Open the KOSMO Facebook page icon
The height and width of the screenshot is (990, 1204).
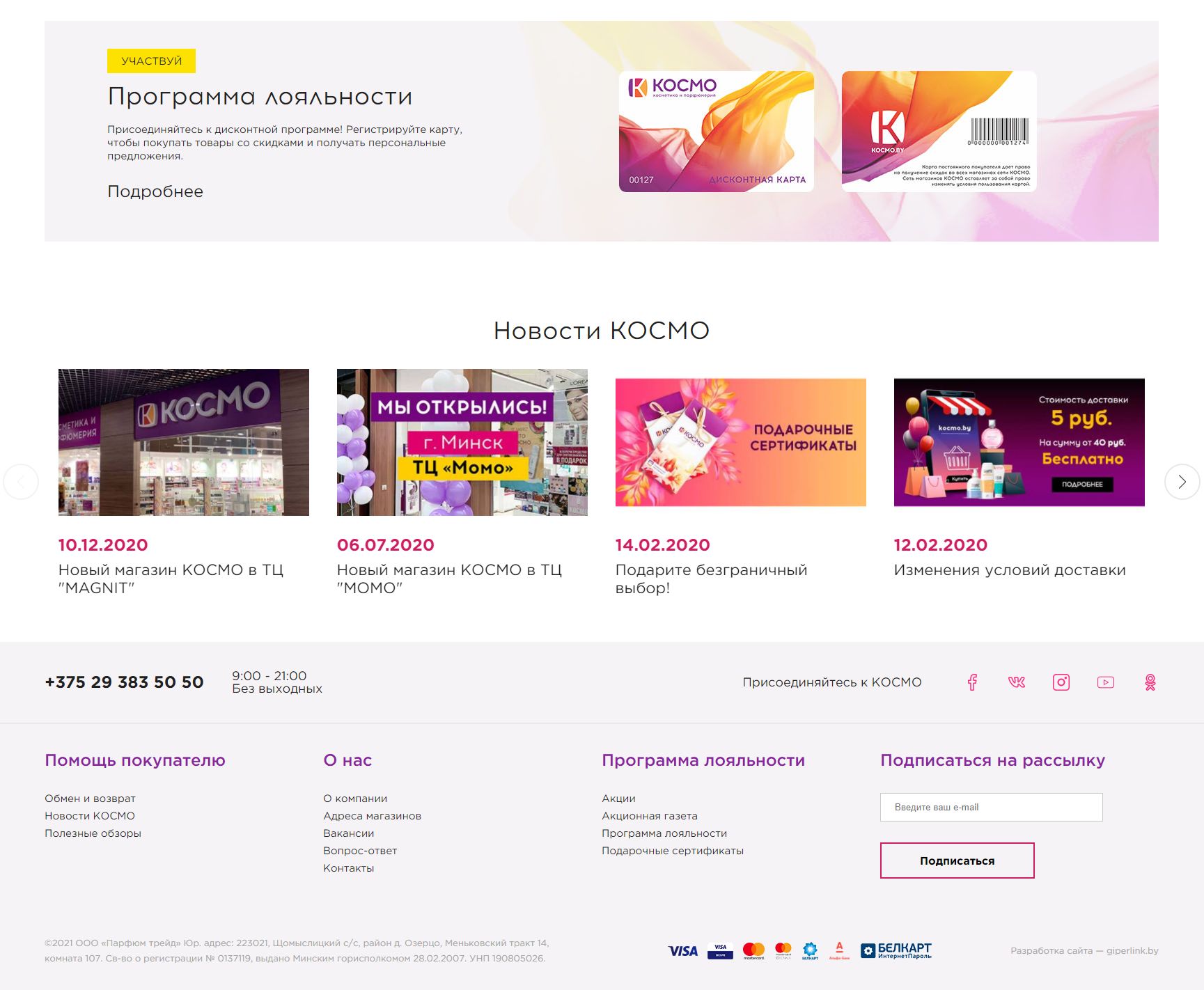click(972, 682)
